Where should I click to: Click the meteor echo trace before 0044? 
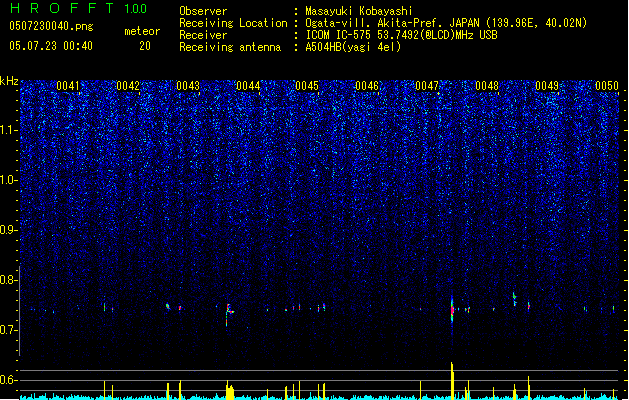pyautogui.click(x=229, y=314)
